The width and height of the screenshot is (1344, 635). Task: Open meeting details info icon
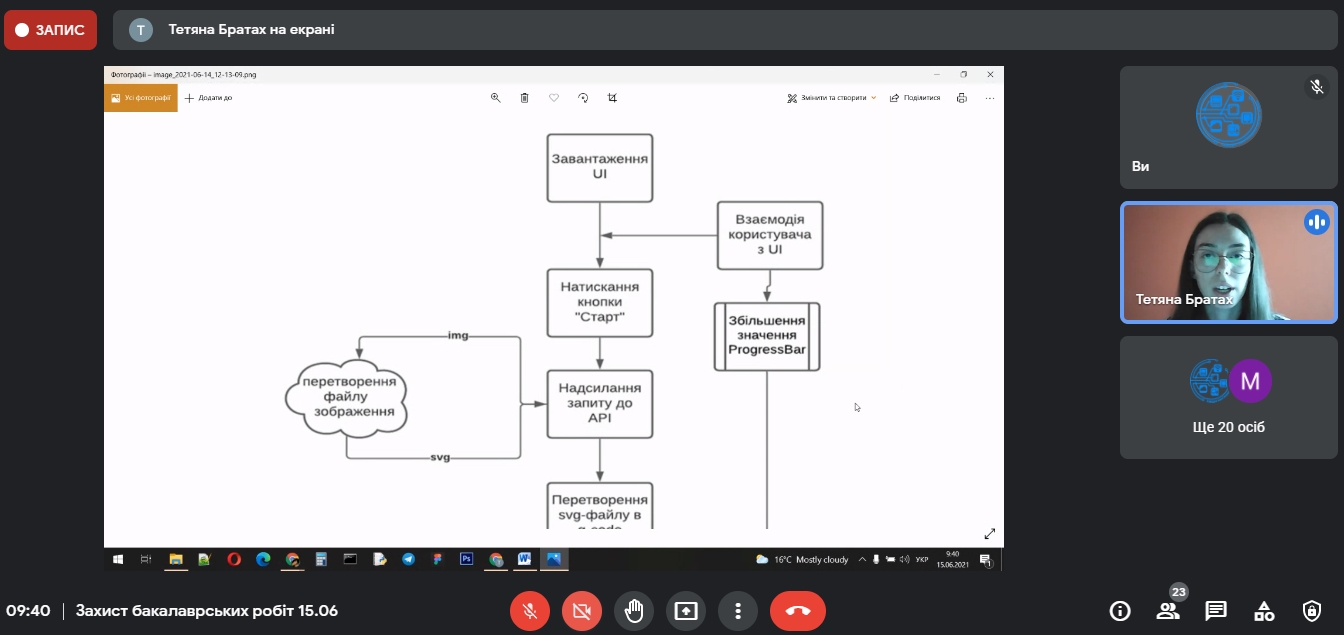[1120, 611]
